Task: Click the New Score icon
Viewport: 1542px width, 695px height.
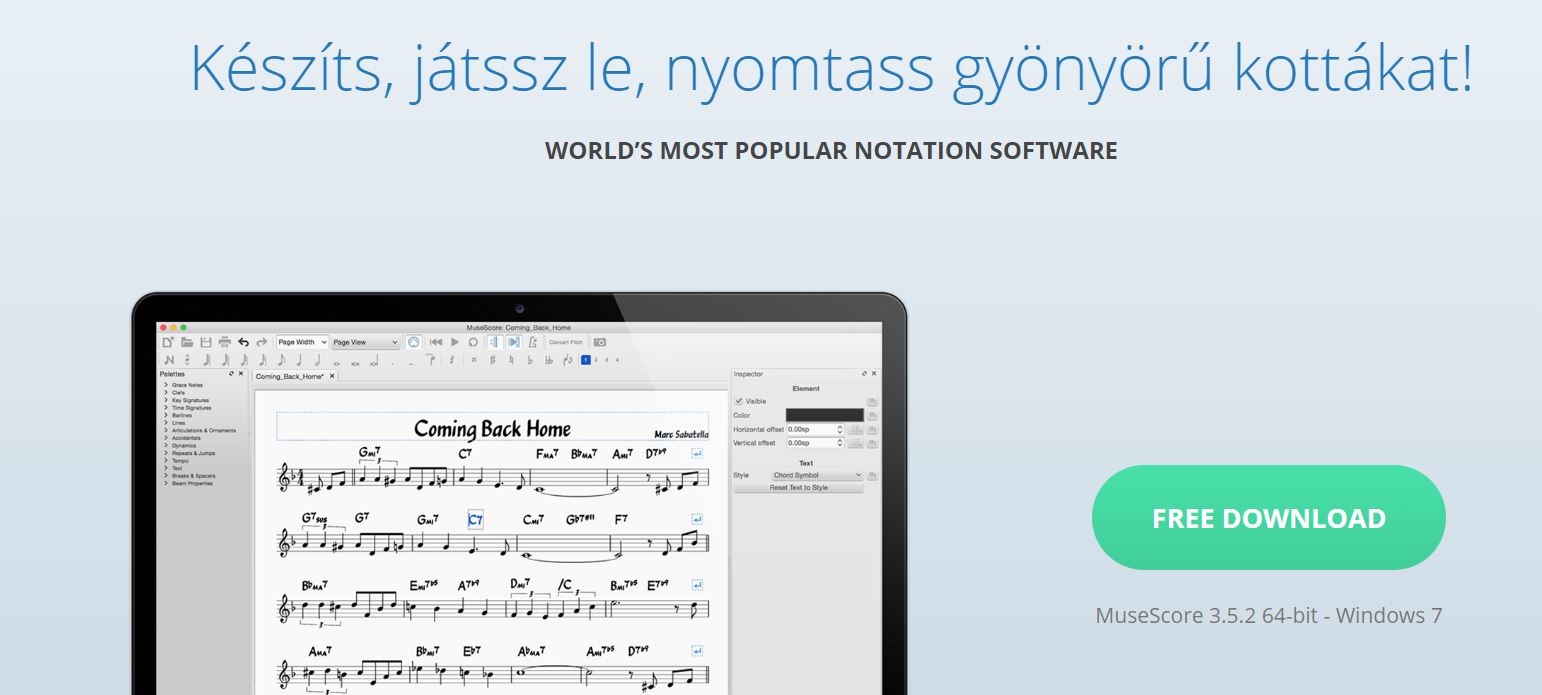Action: (x=168, y=342)
